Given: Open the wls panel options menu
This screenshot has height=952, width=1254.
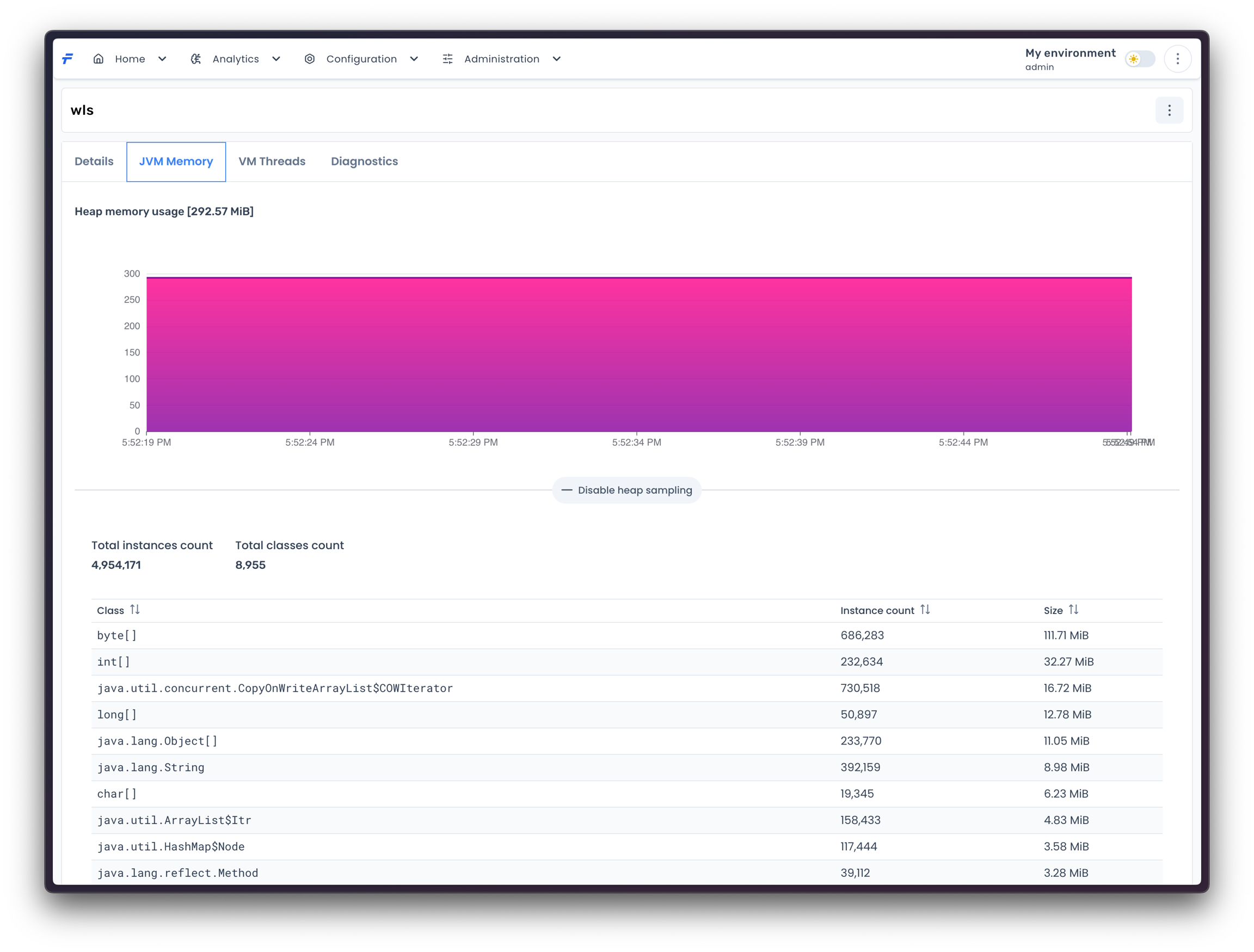Looking at the screenshot, I should point(1169,110).
